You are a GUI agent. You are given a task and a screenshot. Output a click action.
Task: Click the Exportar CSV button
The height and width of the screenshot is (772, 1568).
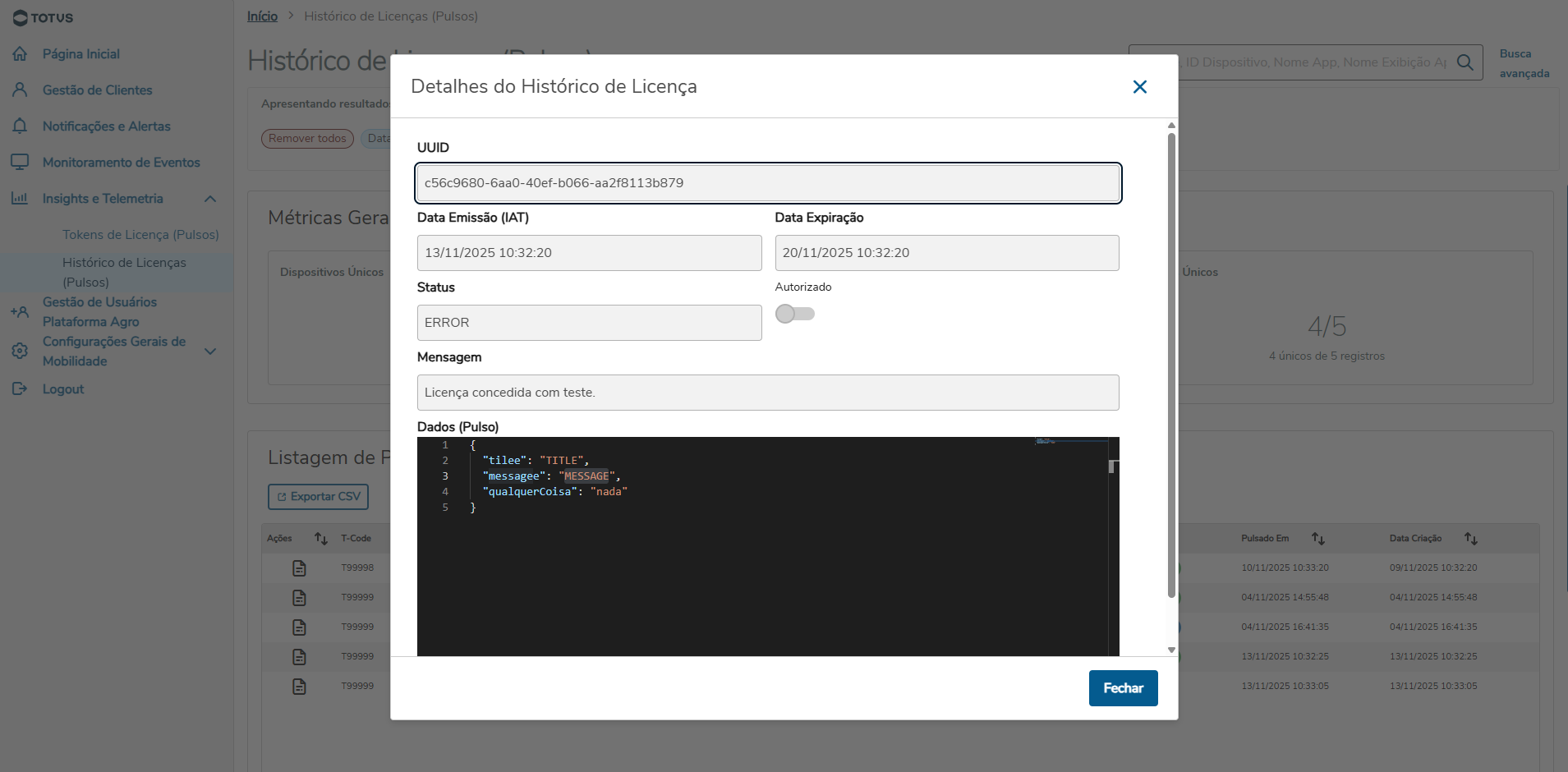click(318, 497)
